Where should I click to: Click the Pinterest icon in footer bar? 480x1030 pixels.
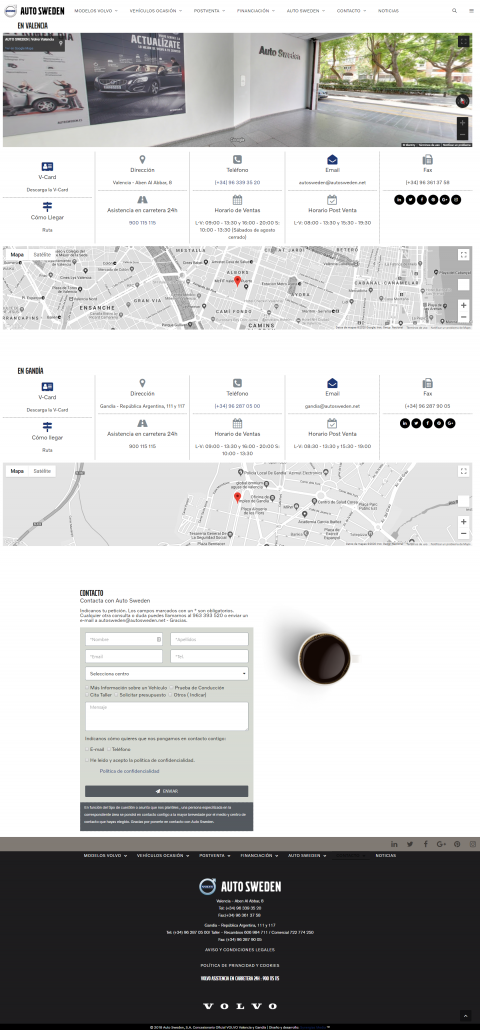pos(457,844)
